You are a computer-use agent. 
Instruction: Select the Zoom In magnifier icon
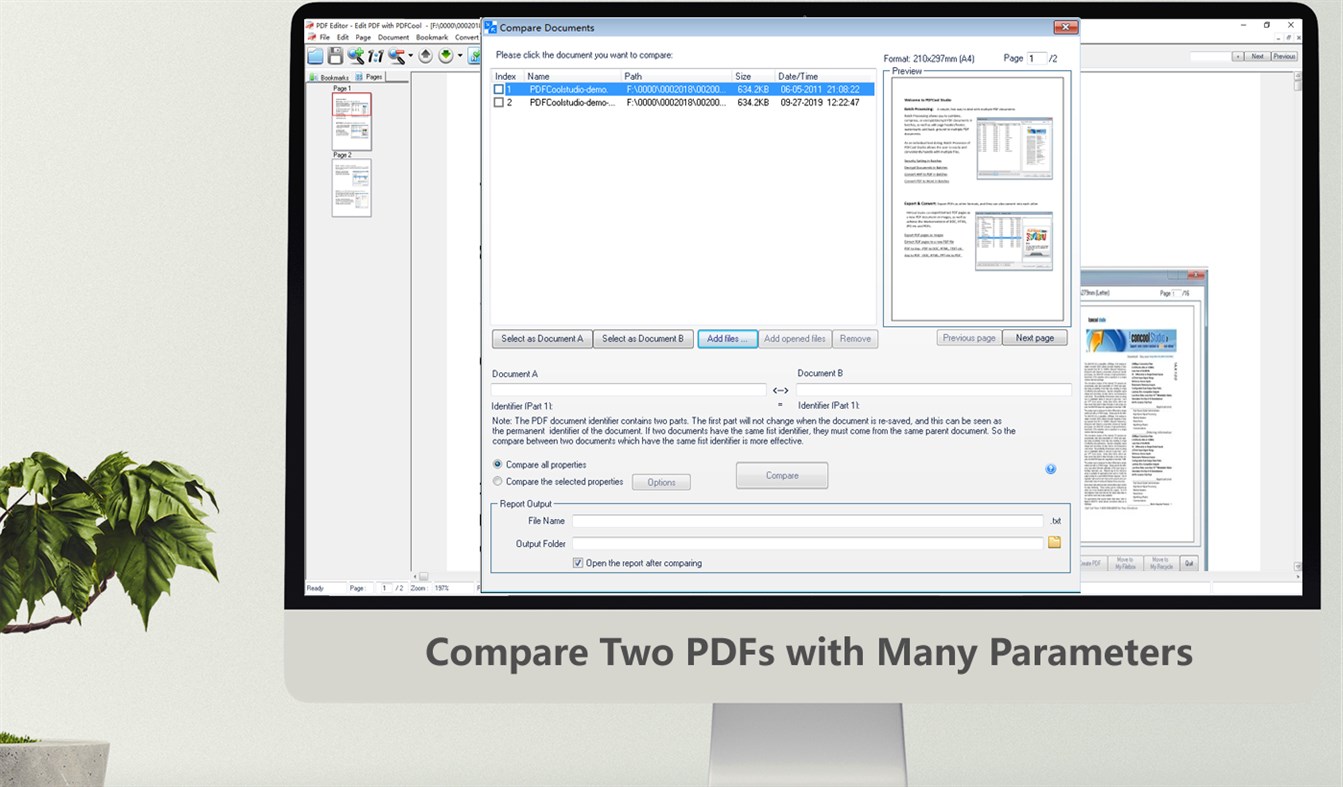[x=356, y=56]
